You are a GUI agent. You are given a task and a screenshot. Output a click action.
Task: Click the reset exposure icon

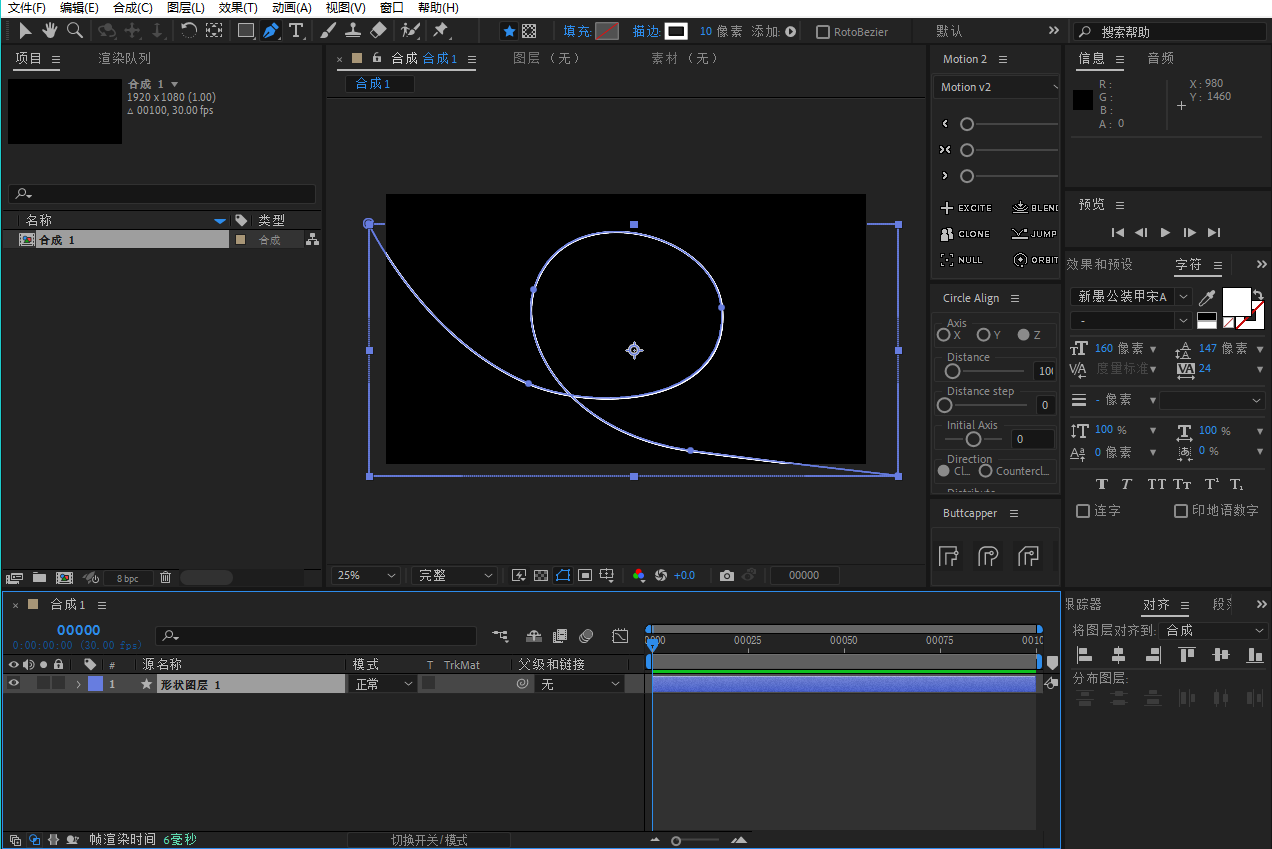coord(661,575)
